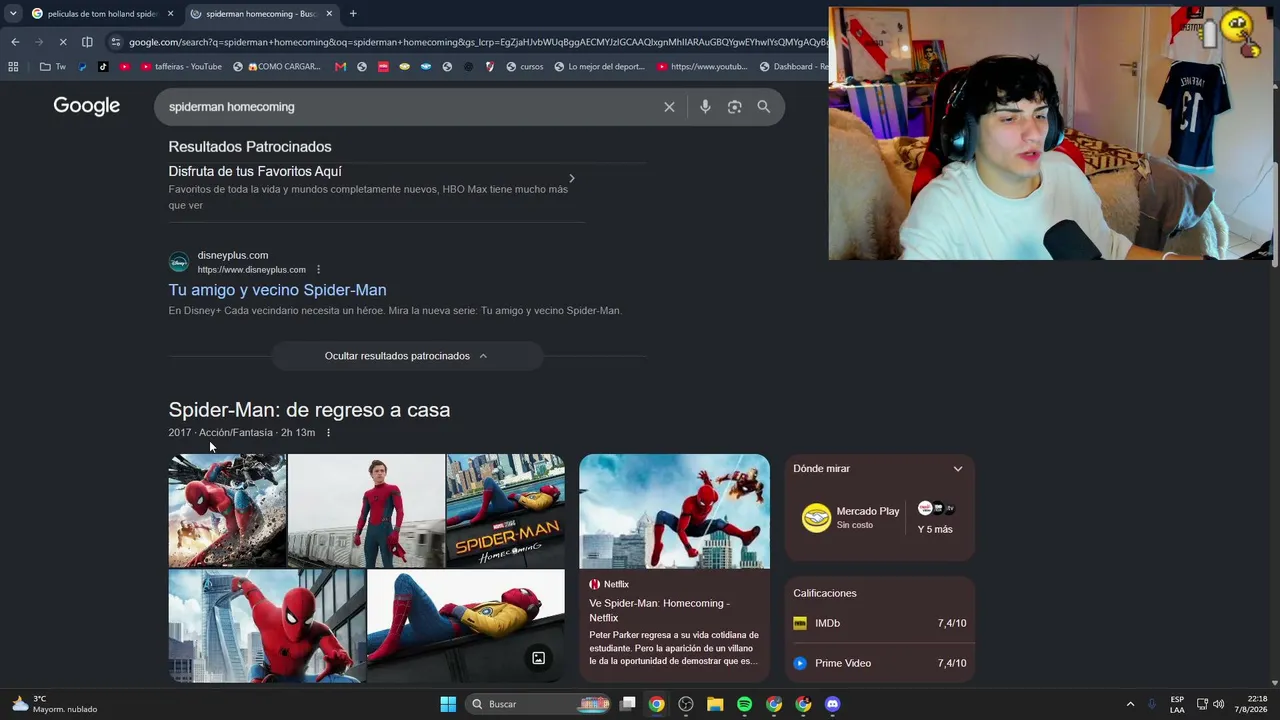1280x720 pixels.
Task: Hide sponsored results with Ocultar button
Action: coord(407,356)
